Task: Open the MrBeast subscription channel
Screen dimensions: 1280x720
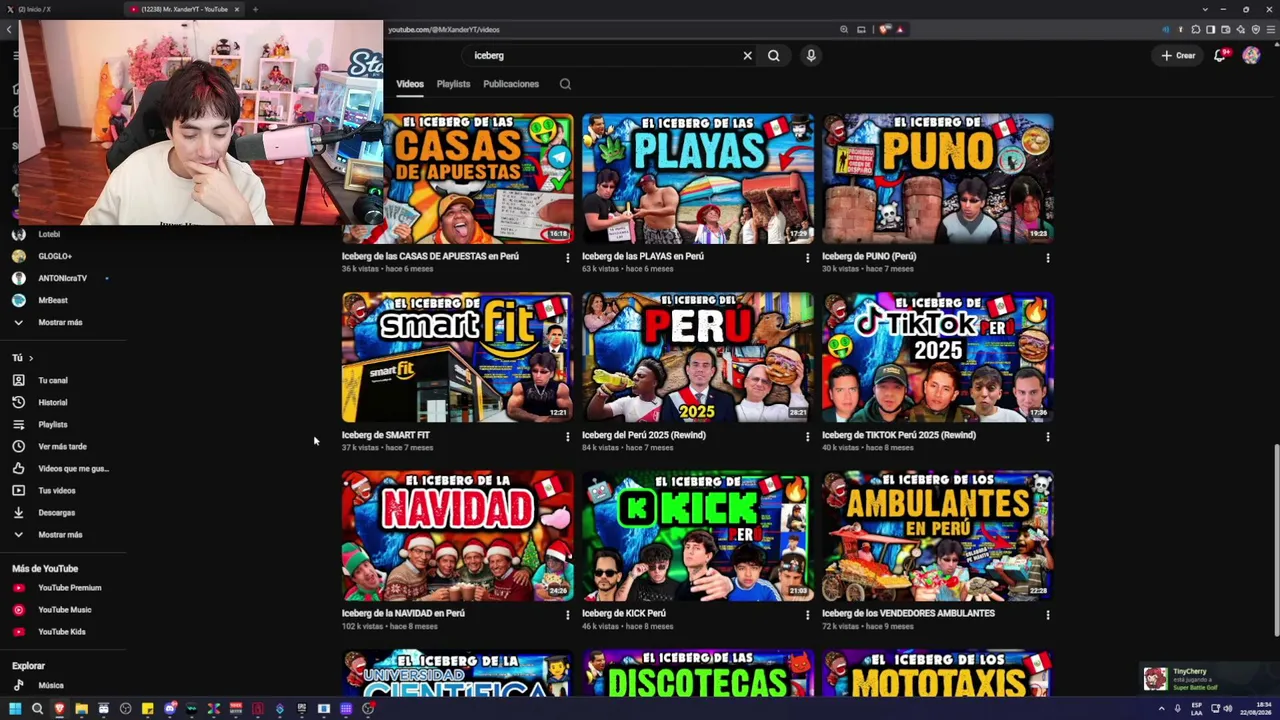Action: pos(53,300)
